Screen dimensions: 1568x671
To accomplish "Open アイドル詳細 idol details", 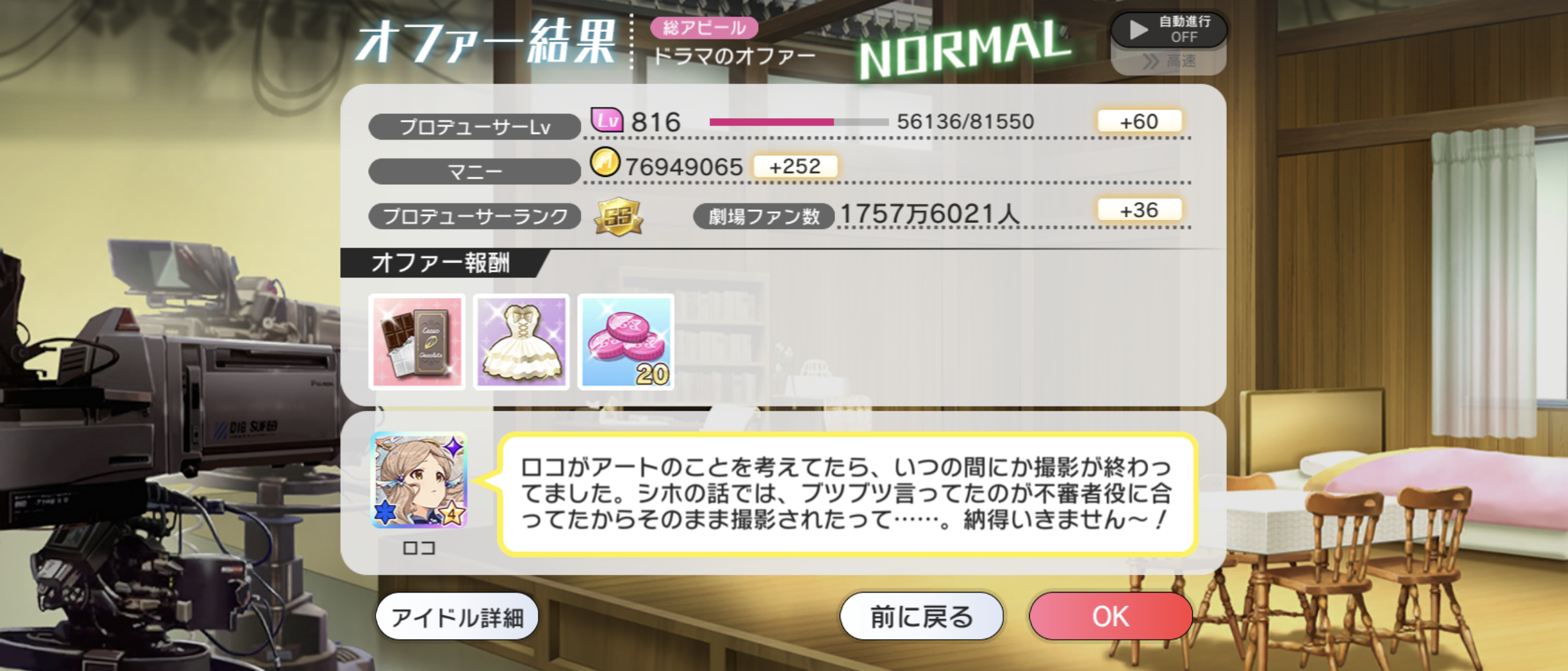I will click(457, 617).
